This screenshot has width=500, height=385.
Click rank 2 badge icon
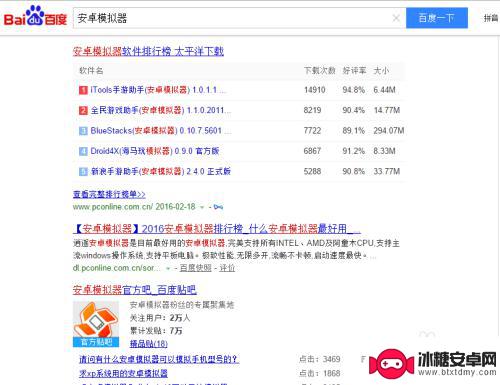(83, 110)
